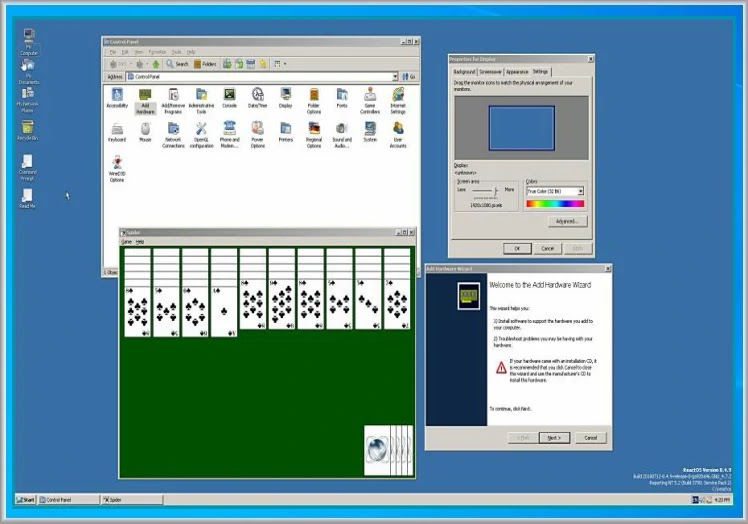Click the monitor preview in Display properties
Image resolution: width=748 pixels, height=524 pixels.
coord(521,128)
